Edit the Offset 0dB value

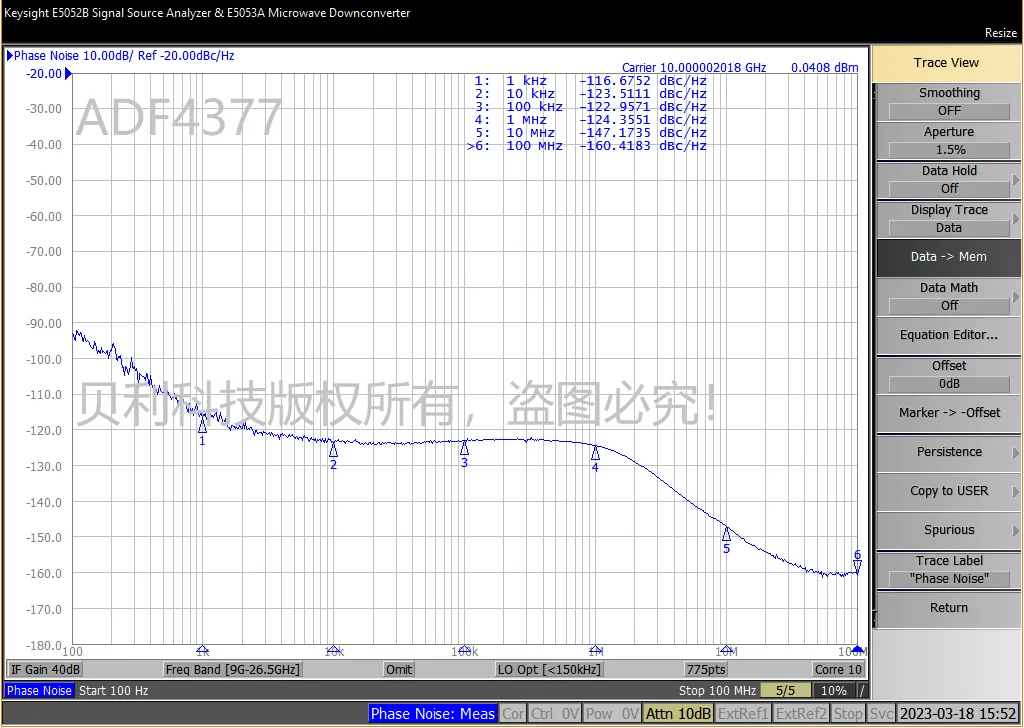click(949, 375)
